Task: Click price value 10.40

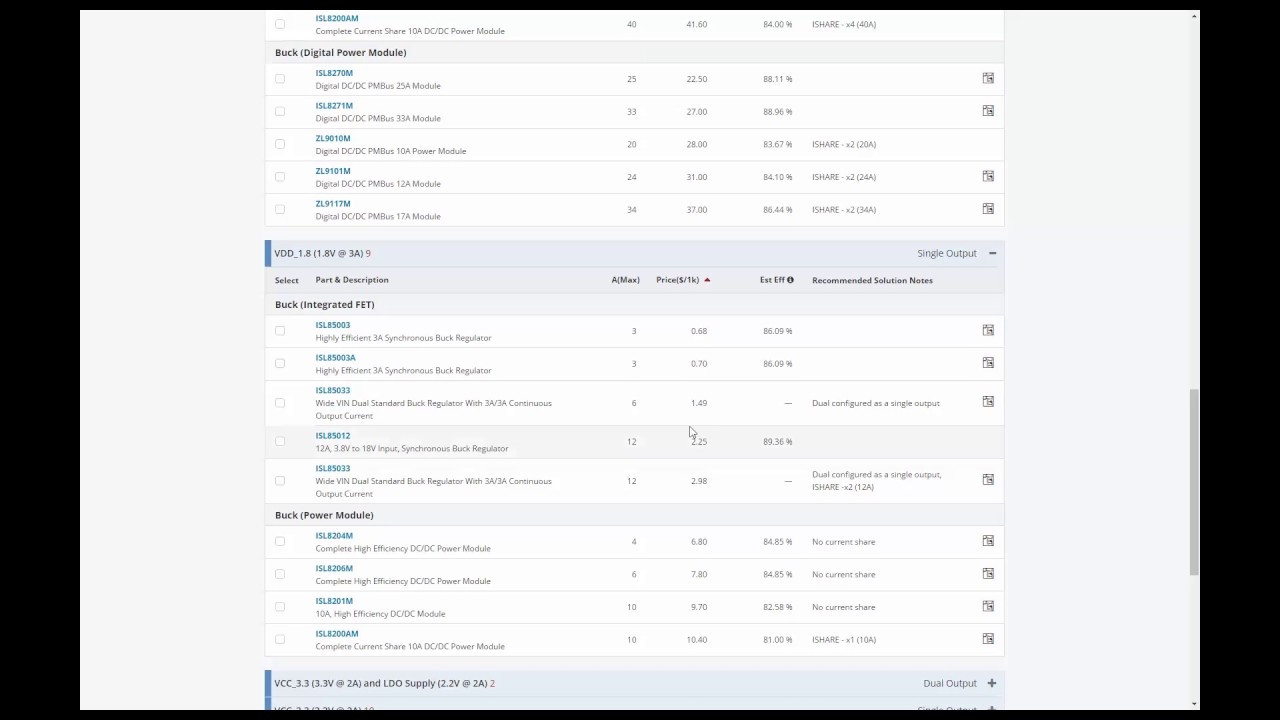Action: pyautogui.click(x=697, y=640)
